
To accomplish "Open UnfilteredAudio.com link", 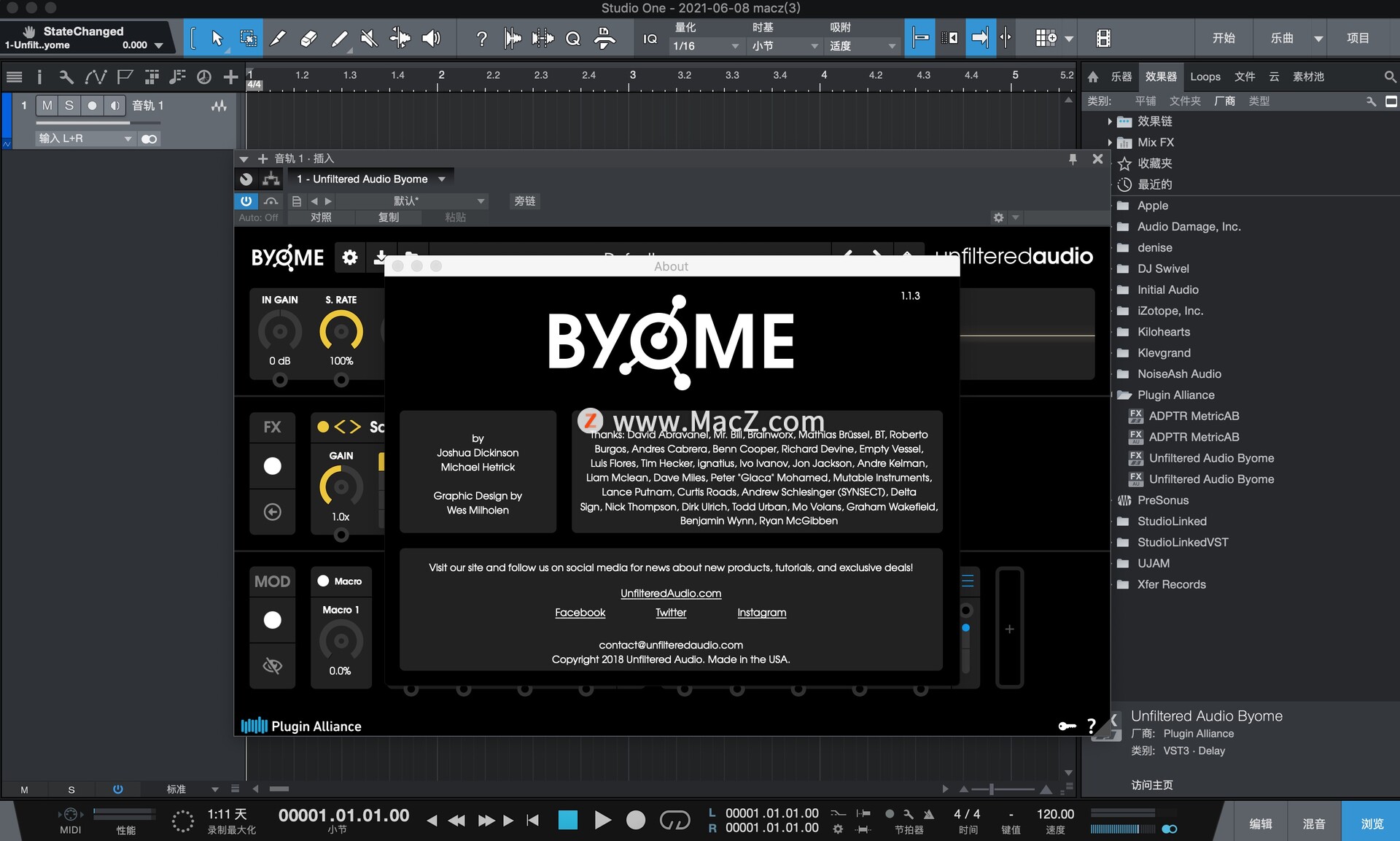I will [671, 593].
